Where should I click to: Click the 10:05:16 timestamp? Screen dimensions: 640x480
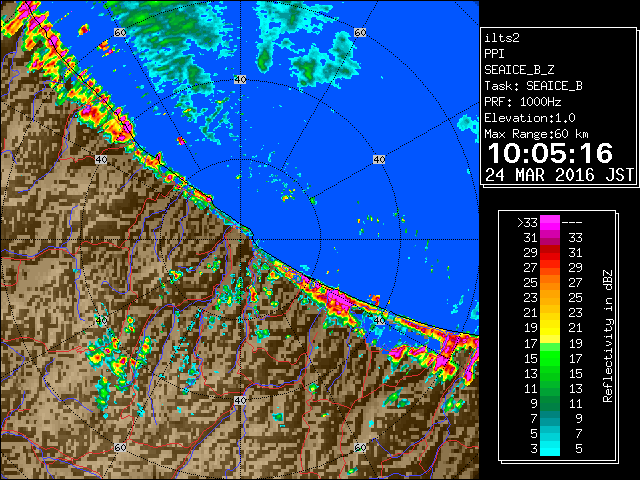tap(550, 153)
